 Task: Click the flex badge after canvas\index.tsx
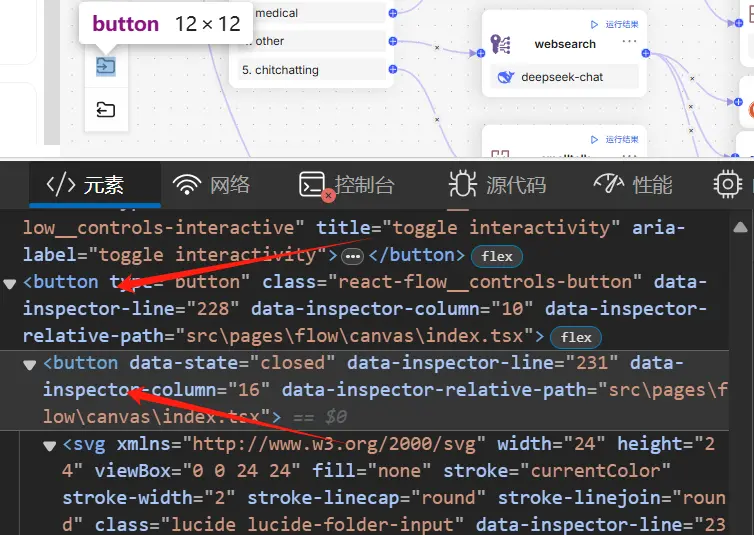coord(576,337)
